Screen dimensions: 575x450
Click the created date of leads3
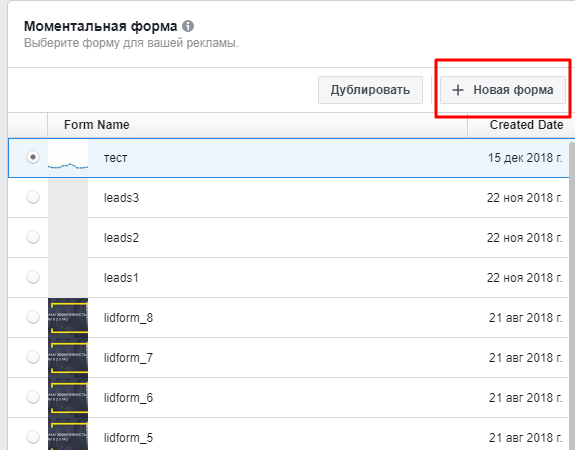click(x=524, y=198)
